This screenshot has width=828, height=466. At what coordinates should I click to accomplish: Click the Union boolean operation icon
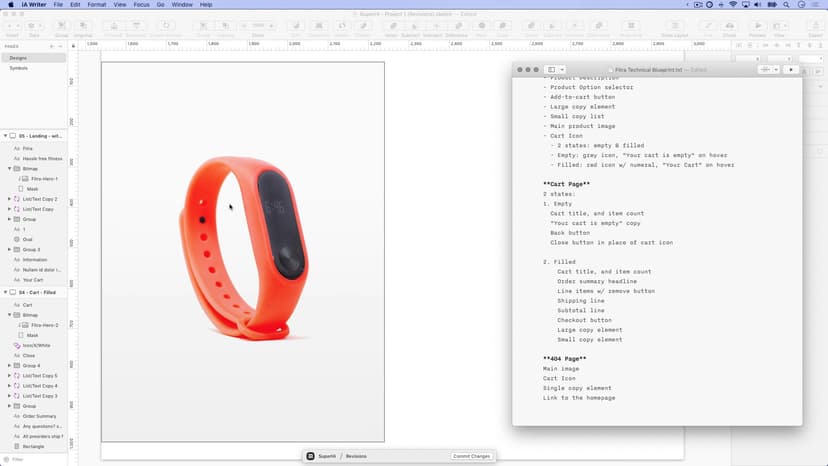(x=391, y=26)
